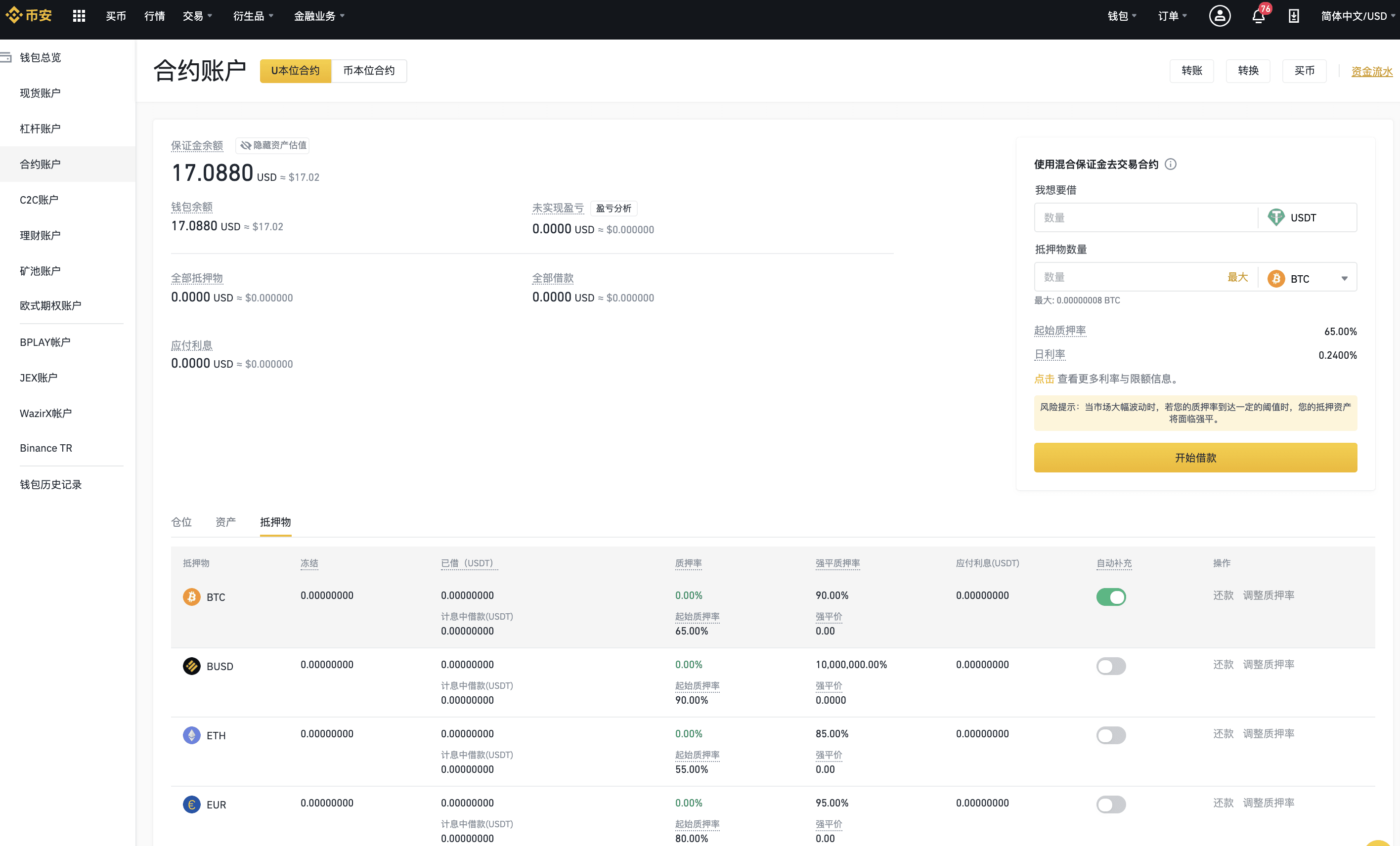Viewport: 1400px width, 846px height.
Task: Open C2C账户 in sidebar
Action: pyautogui.click(x=39, y=200)
